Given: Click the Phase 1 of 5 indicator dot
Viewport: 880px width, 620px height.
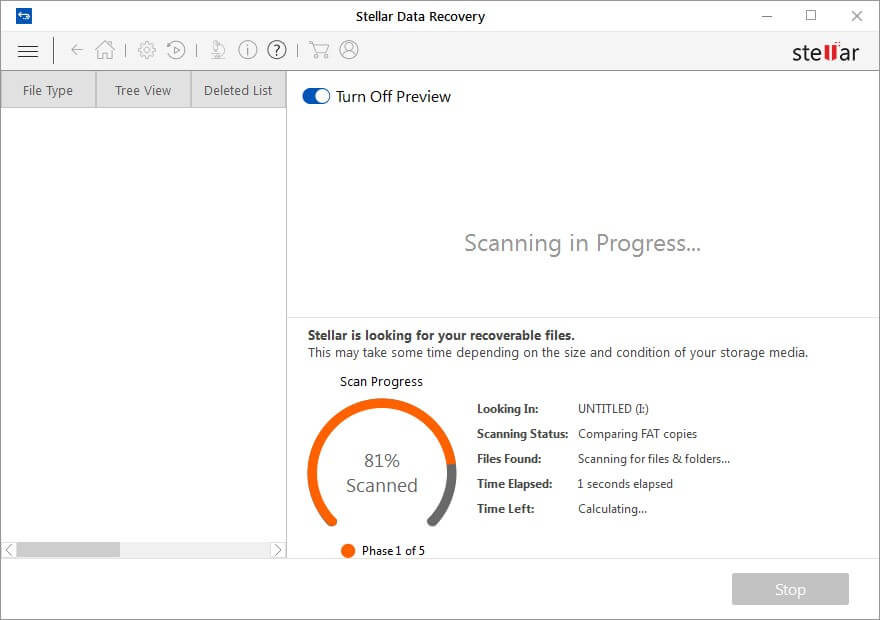Looking at the screenshot, I should tap(347, 550).
